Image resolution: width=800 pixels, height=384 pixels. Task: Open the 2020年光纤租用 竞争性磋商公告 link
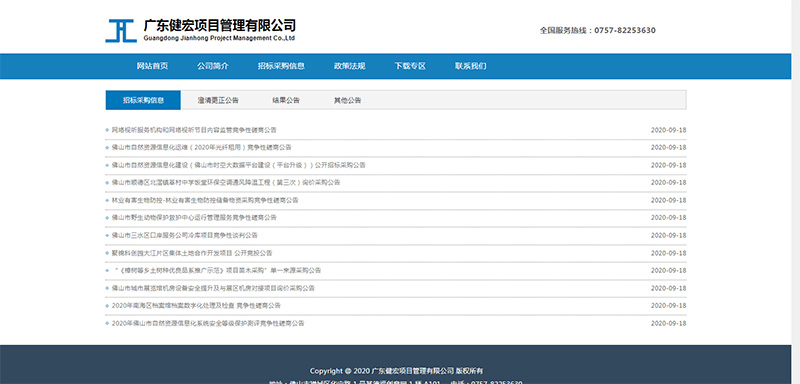click(202, 147)
